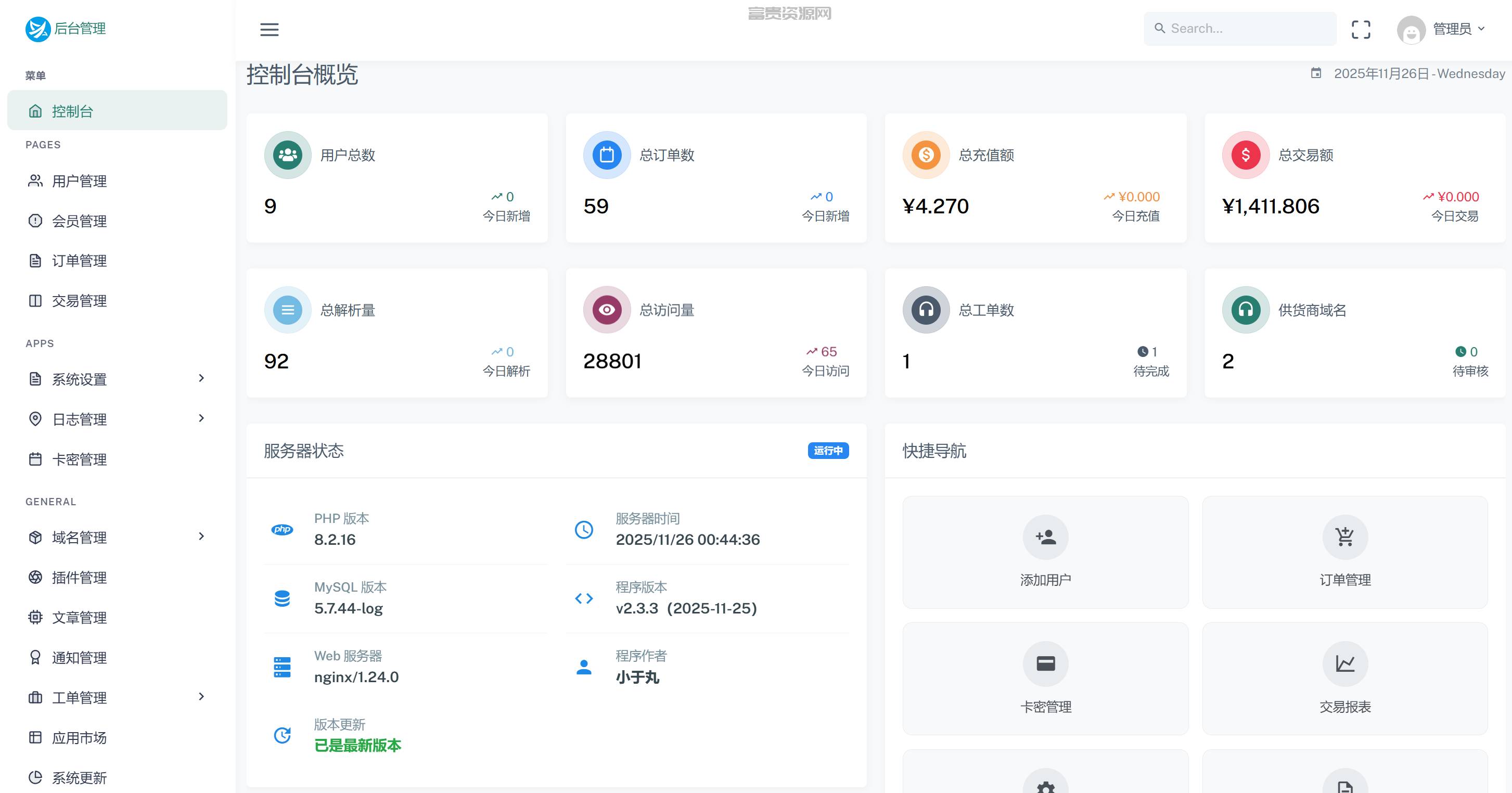The width and height of the screenshot is (1512, 793).
Task: Click the 总访问量 eye icon
Action: 607,310
